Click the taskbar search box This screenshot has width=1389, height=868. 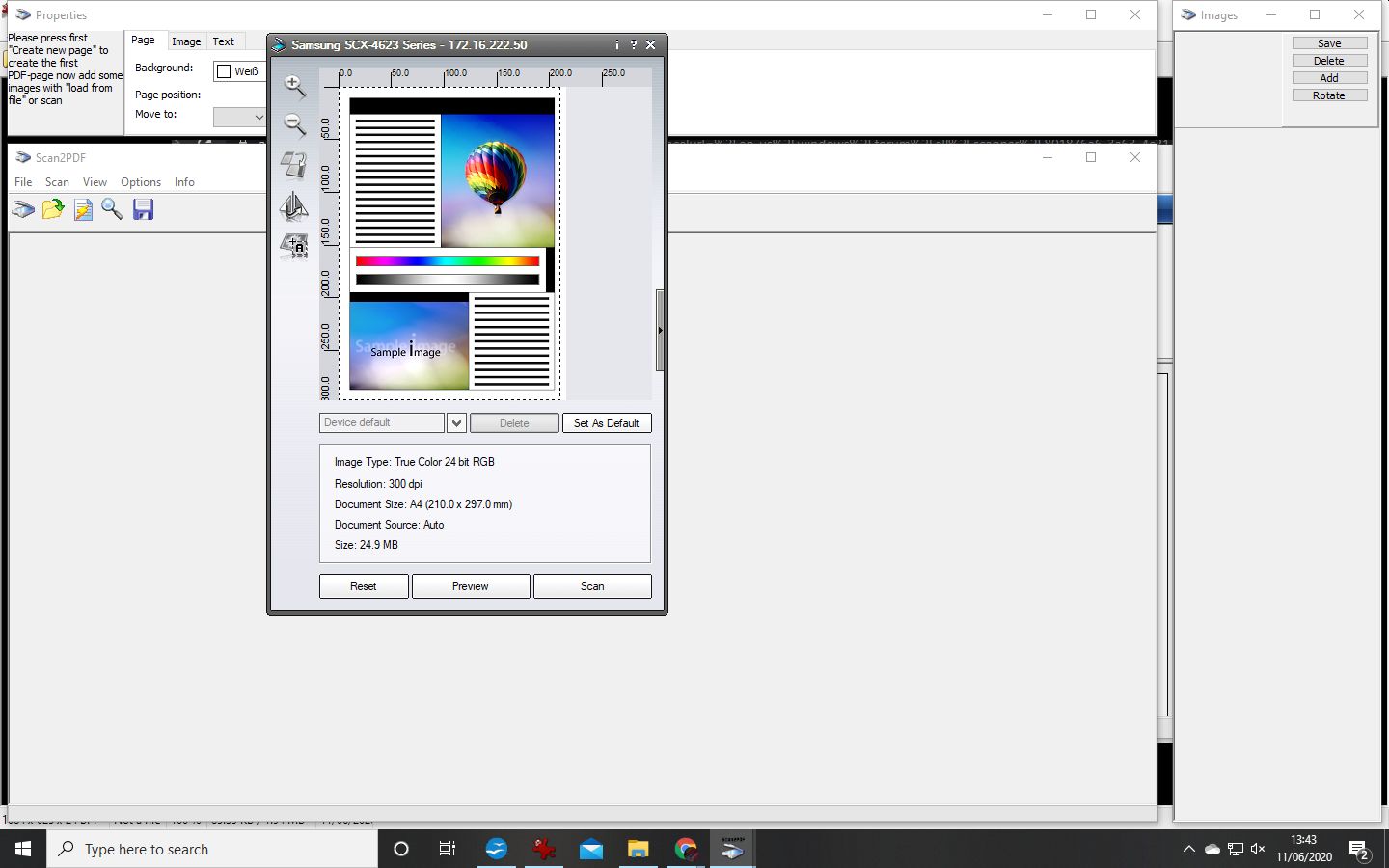point(212,849)
